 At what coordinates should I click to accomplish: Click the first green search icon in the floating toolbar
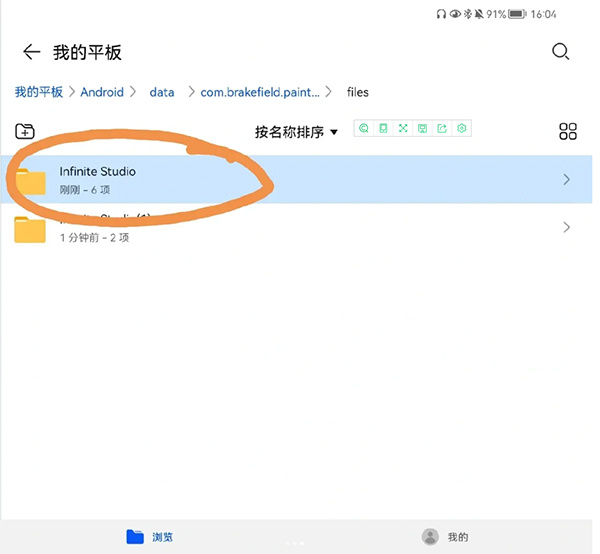(363, 129)
